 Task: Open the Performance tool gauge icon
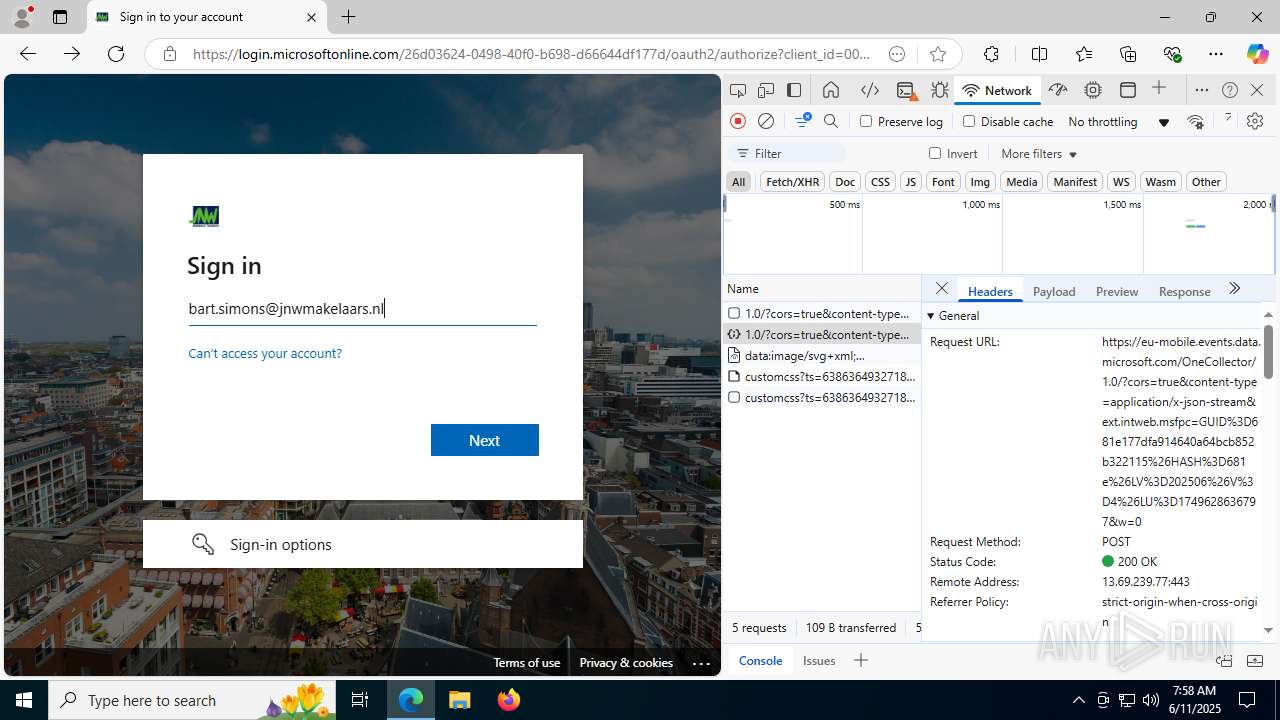click(1058, 90)
